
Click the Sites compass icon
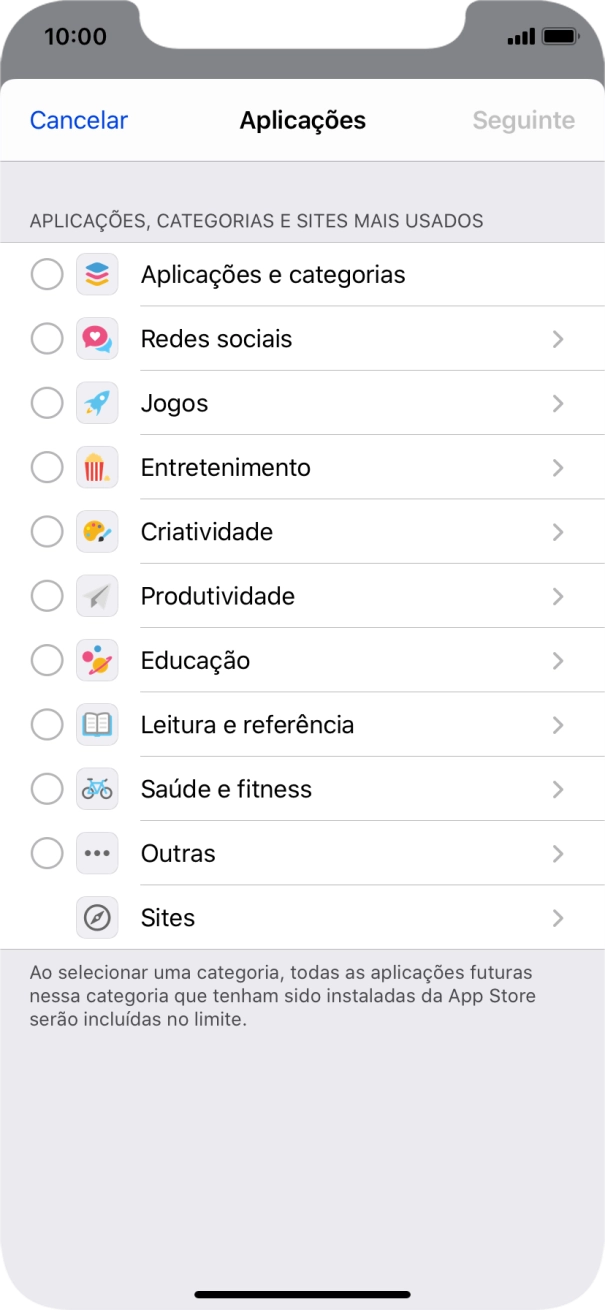pos(97,918)
